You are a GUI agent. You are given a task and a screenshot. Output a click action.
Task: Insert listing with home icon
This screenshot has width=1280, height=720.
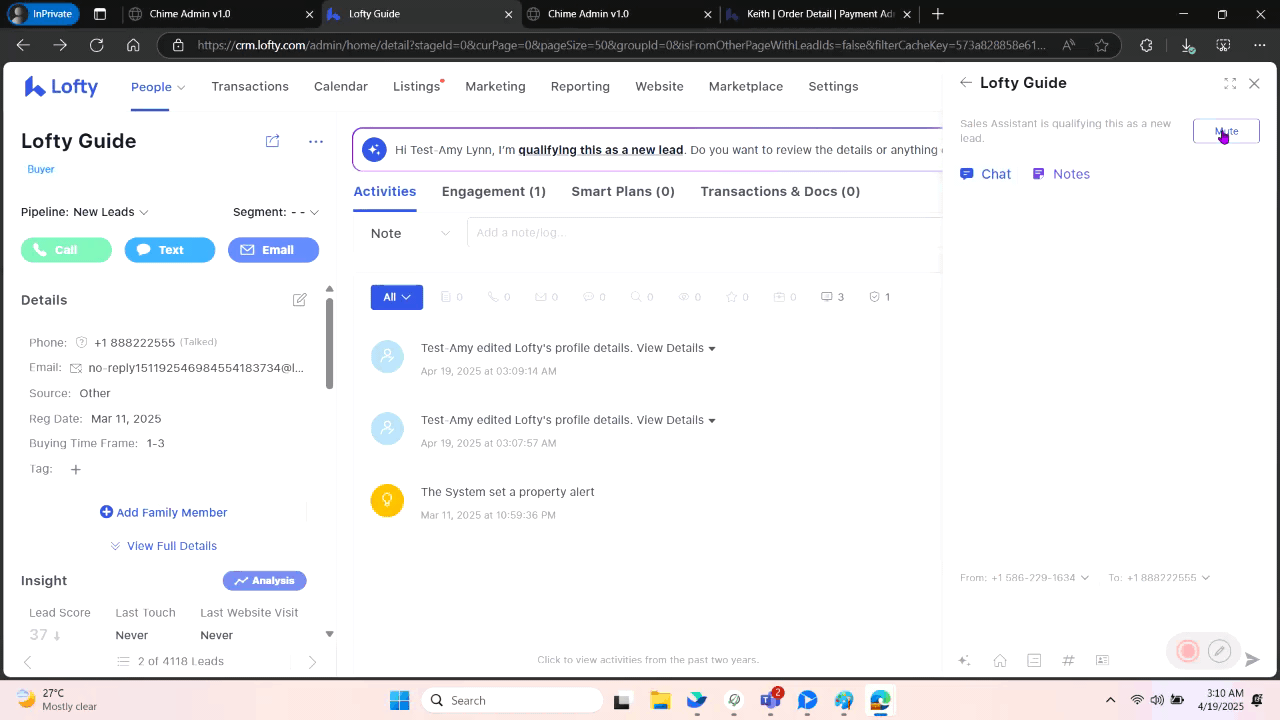pyautogui.click(x=999, y=660)
